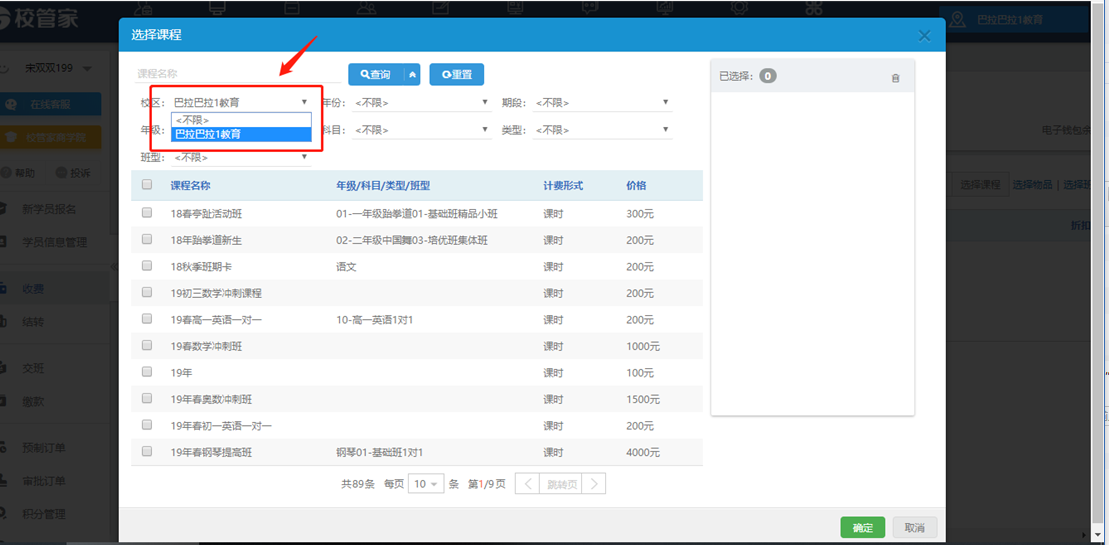The width and height of the screenshot is (1109, 545).
Task: Click the 钢琴01-基础班1对1 cell
Action: pos(379,452)
